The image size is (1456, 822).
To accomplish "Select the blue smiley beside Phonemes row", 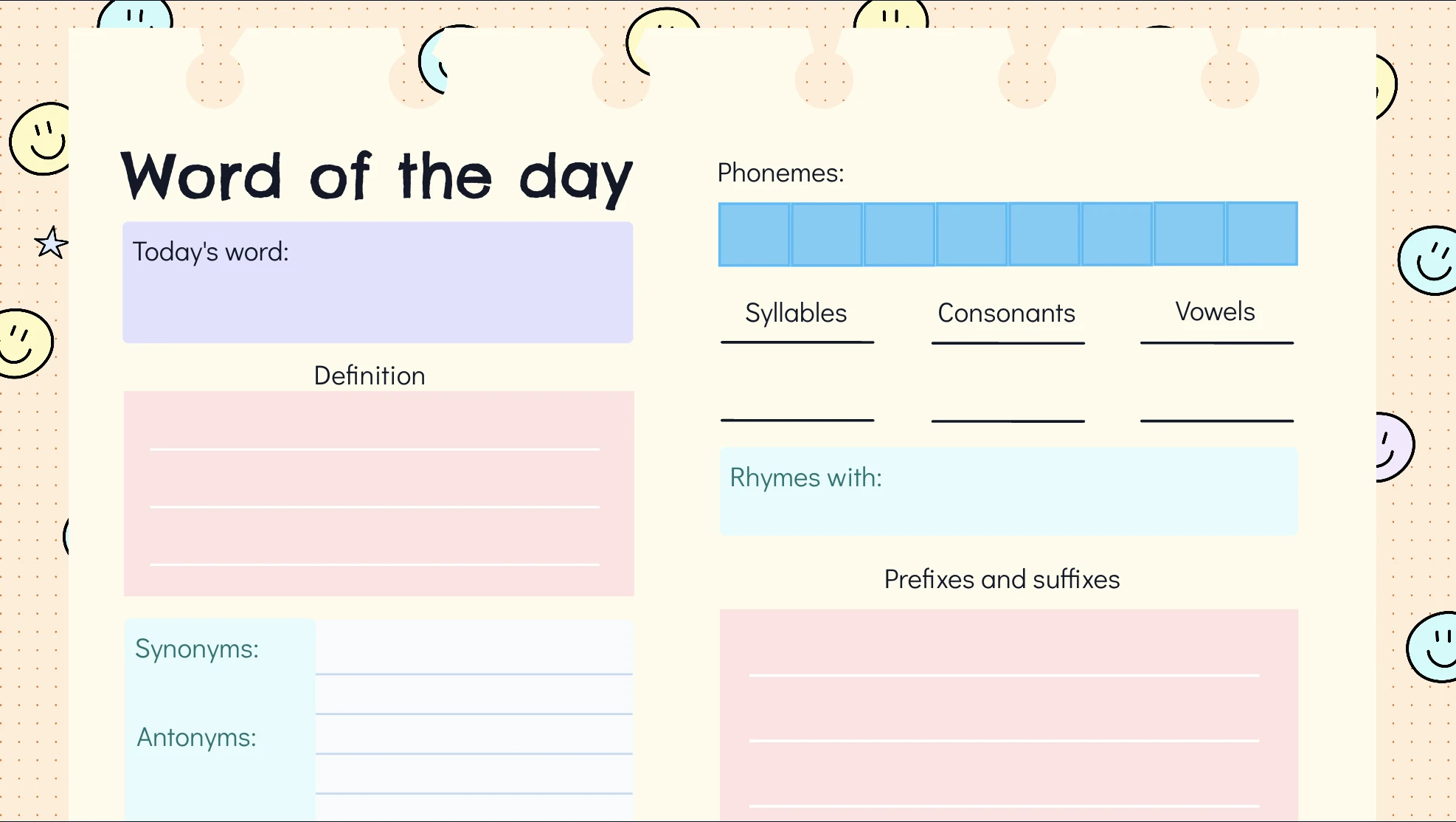I will 1427,260.
